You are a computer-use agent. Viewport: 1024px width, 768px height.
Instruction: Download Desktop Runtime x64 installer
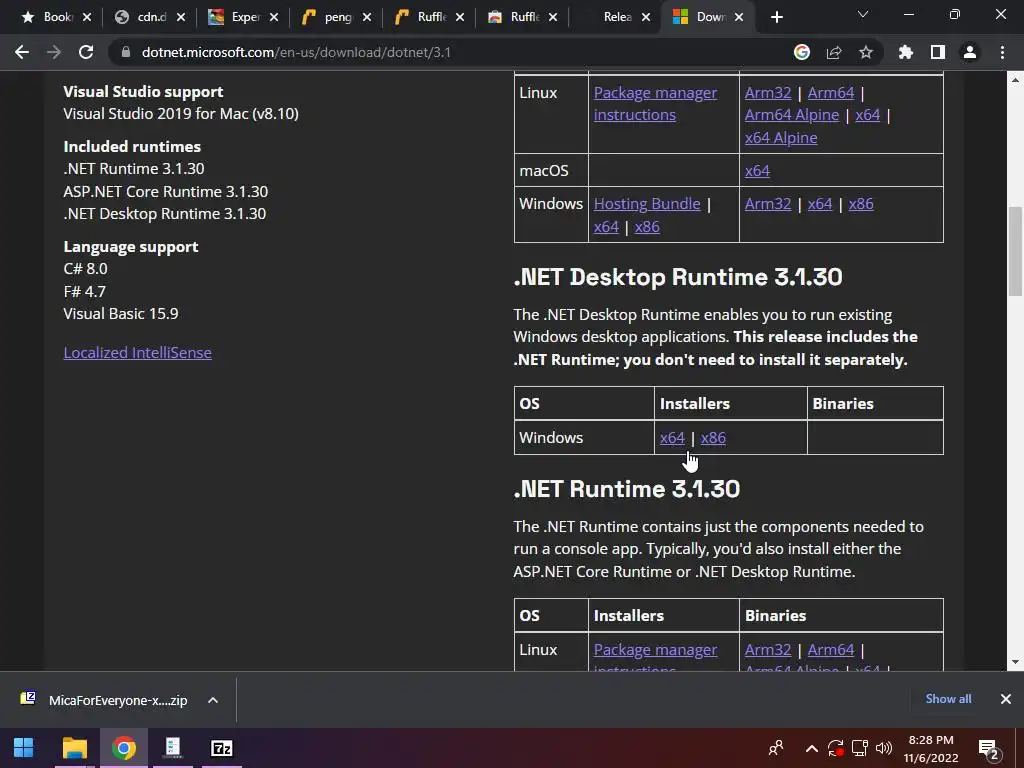coord(672,438)
